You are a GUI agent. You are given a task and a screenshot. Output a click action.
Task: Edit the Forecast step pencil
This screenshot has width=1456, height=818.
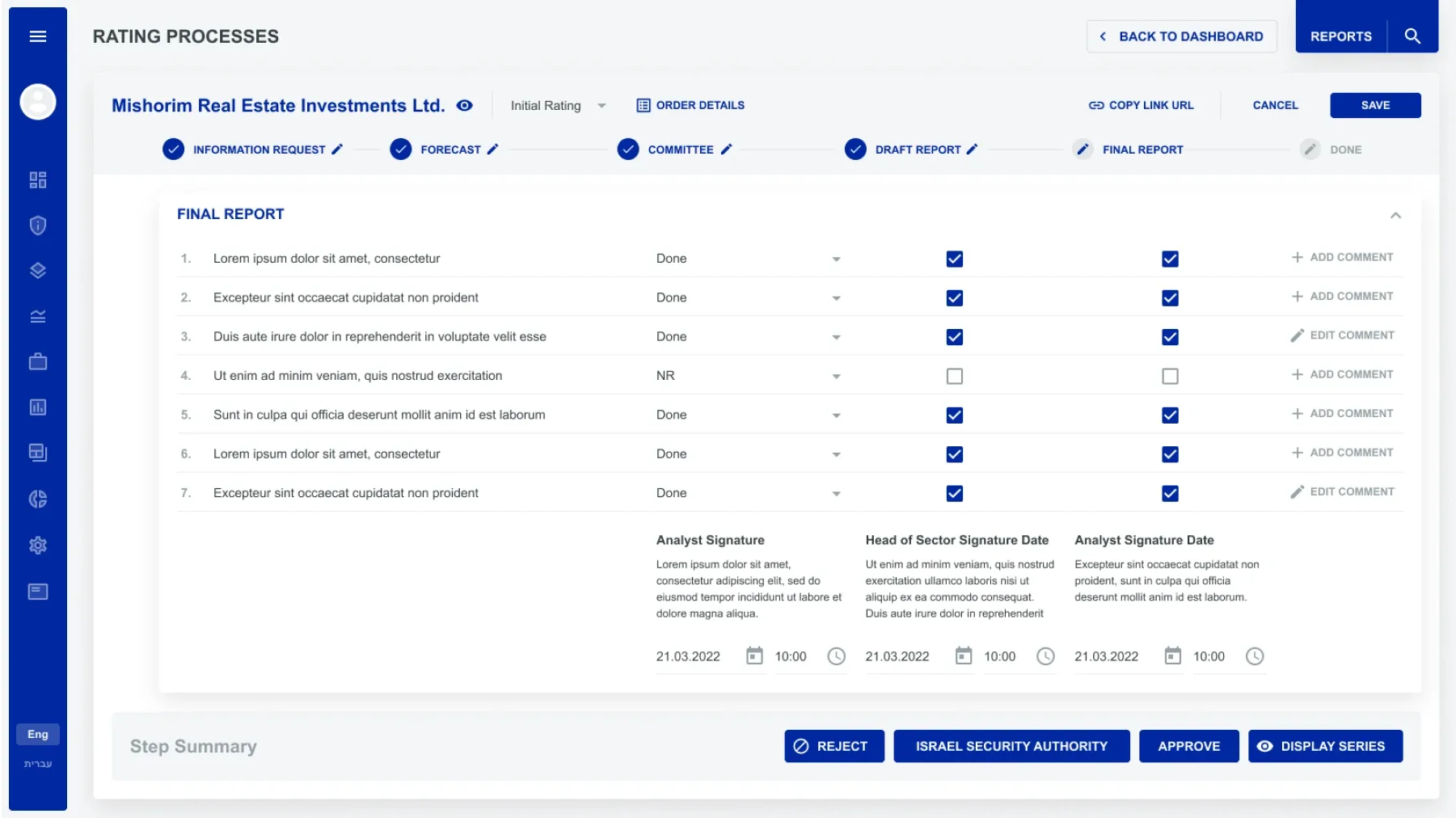click(492, 149)
